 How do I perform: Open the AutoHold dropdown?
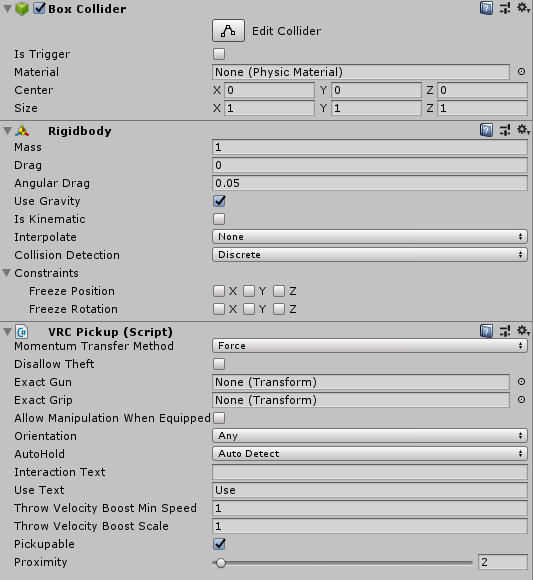pos(370,454)
